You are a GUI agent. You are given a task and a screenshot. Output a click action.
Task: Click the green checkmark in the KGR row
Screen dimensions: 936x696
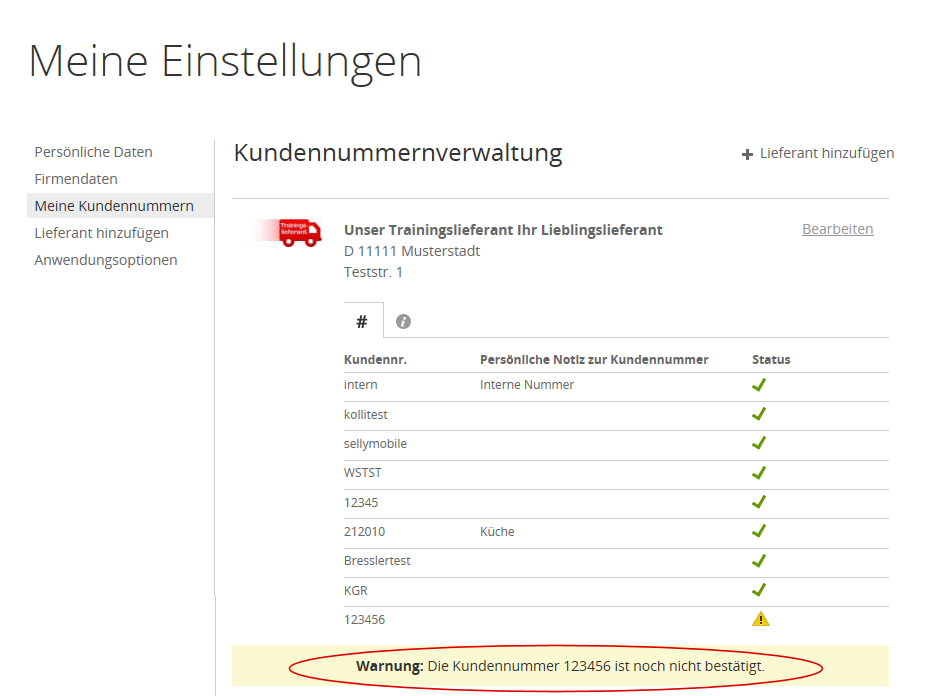759,590
